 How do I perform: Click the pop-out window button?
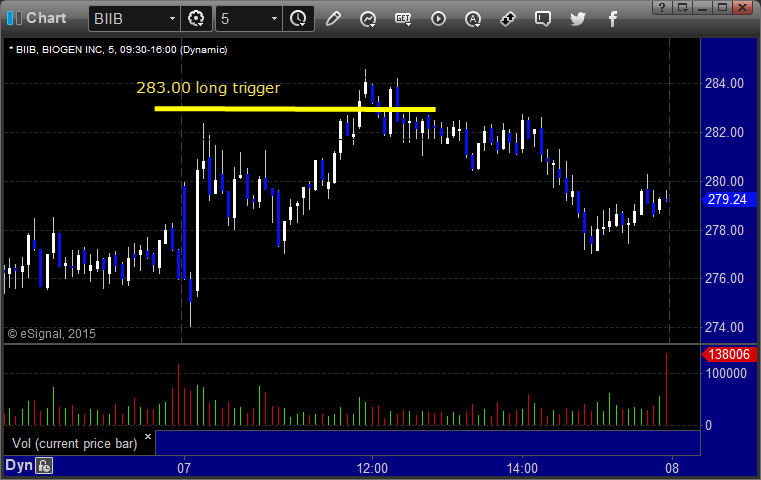point(683,7)
